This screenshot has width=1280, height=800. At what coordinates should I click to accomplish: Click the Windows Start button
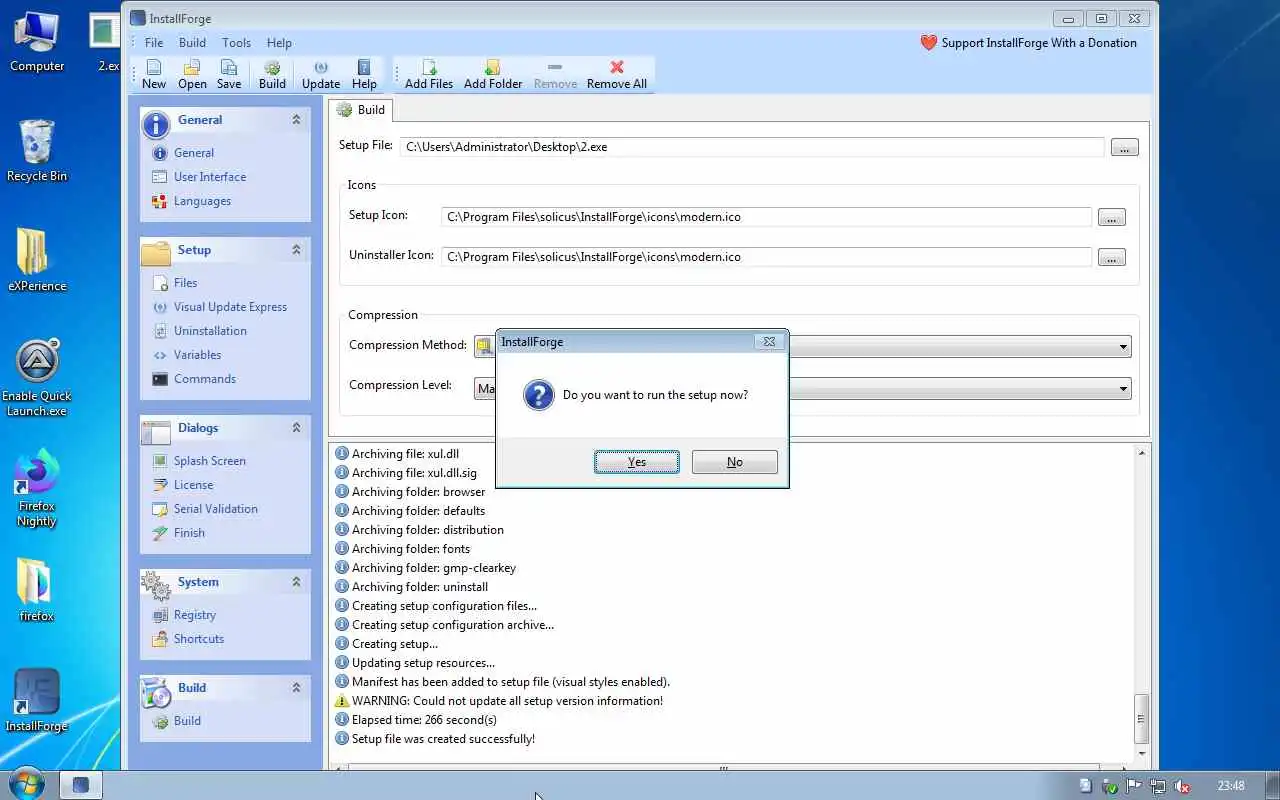point(25,784)
